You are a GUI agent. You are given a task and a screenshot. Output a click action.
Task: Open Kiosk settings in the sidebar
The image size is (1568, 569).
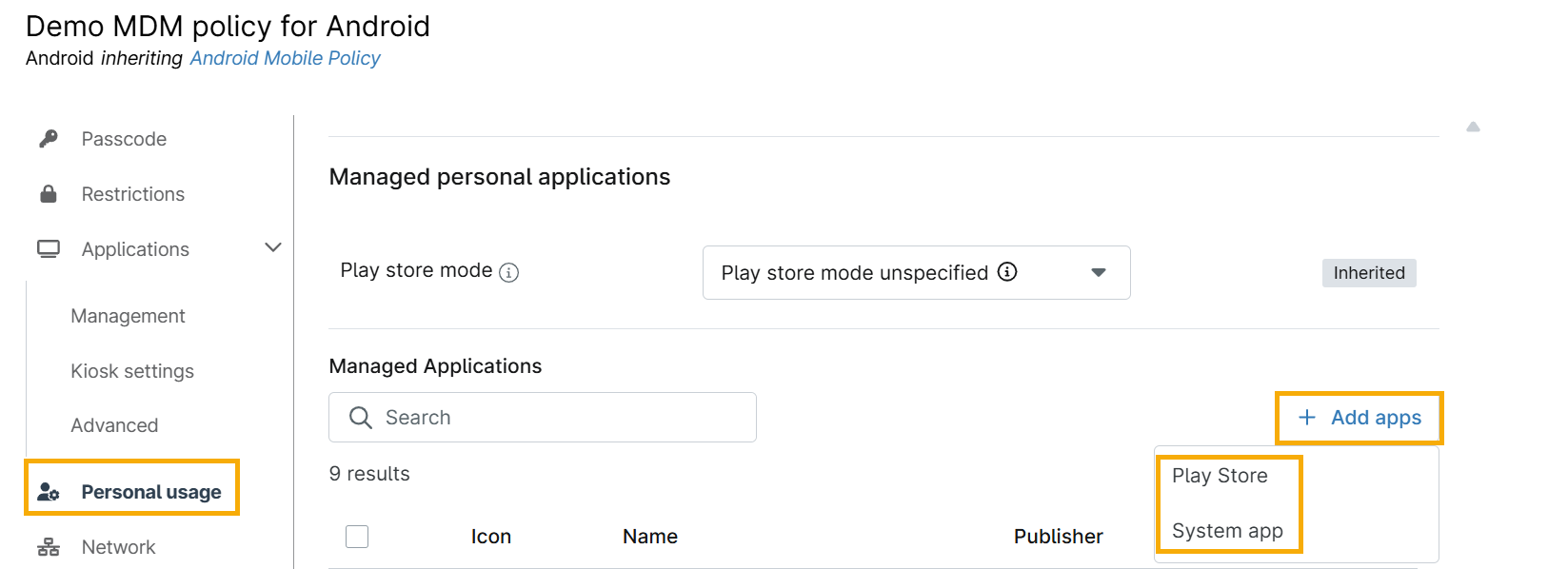coord(132,371)
